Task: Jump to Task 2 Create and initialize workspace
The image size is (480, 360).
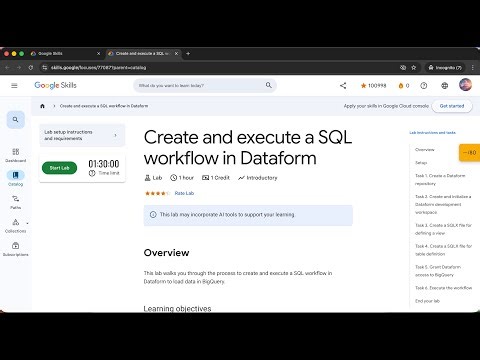Action: tap(443, 204)
